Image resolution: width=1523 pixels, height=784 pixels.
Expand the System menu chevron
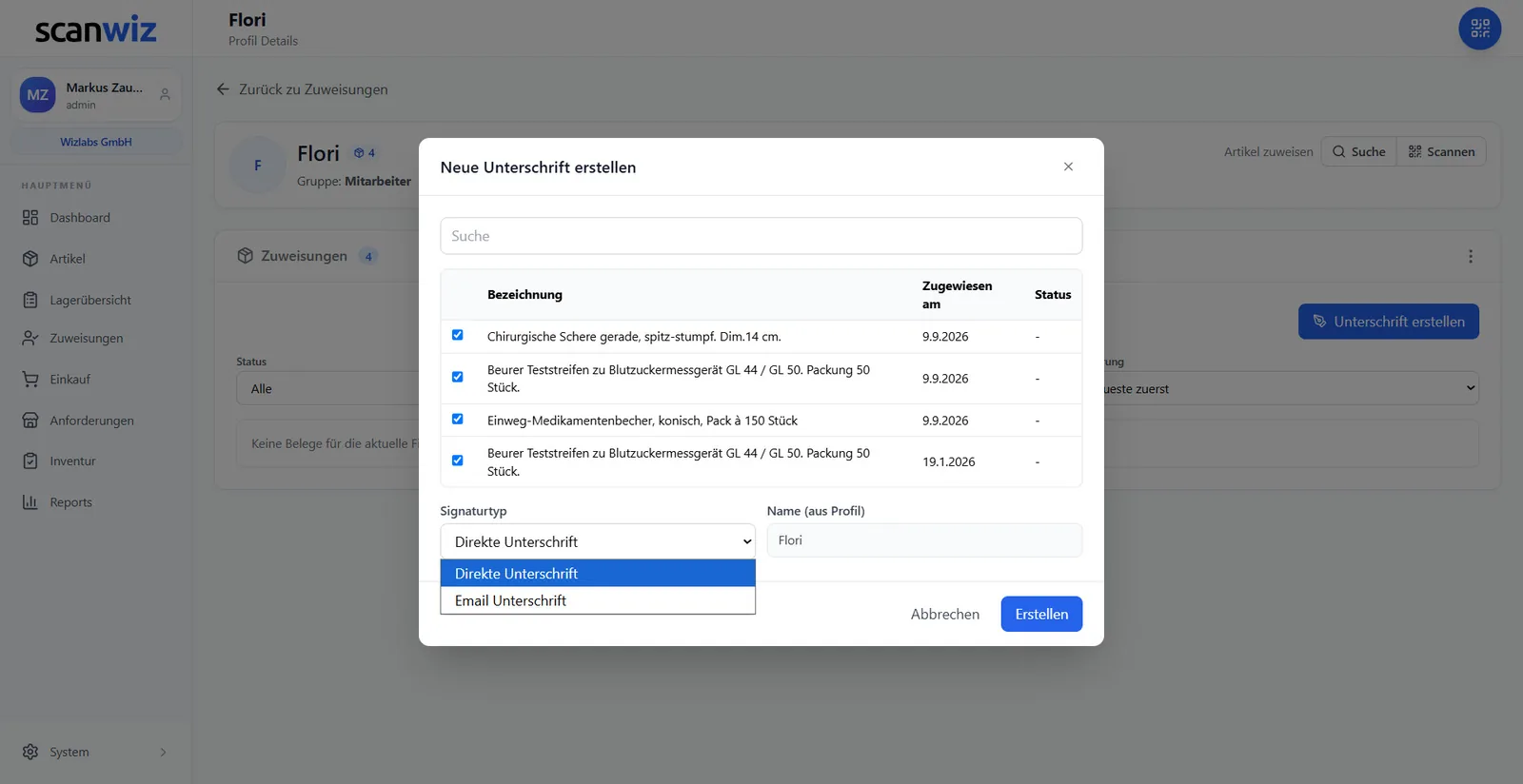(x=163, y=752)
